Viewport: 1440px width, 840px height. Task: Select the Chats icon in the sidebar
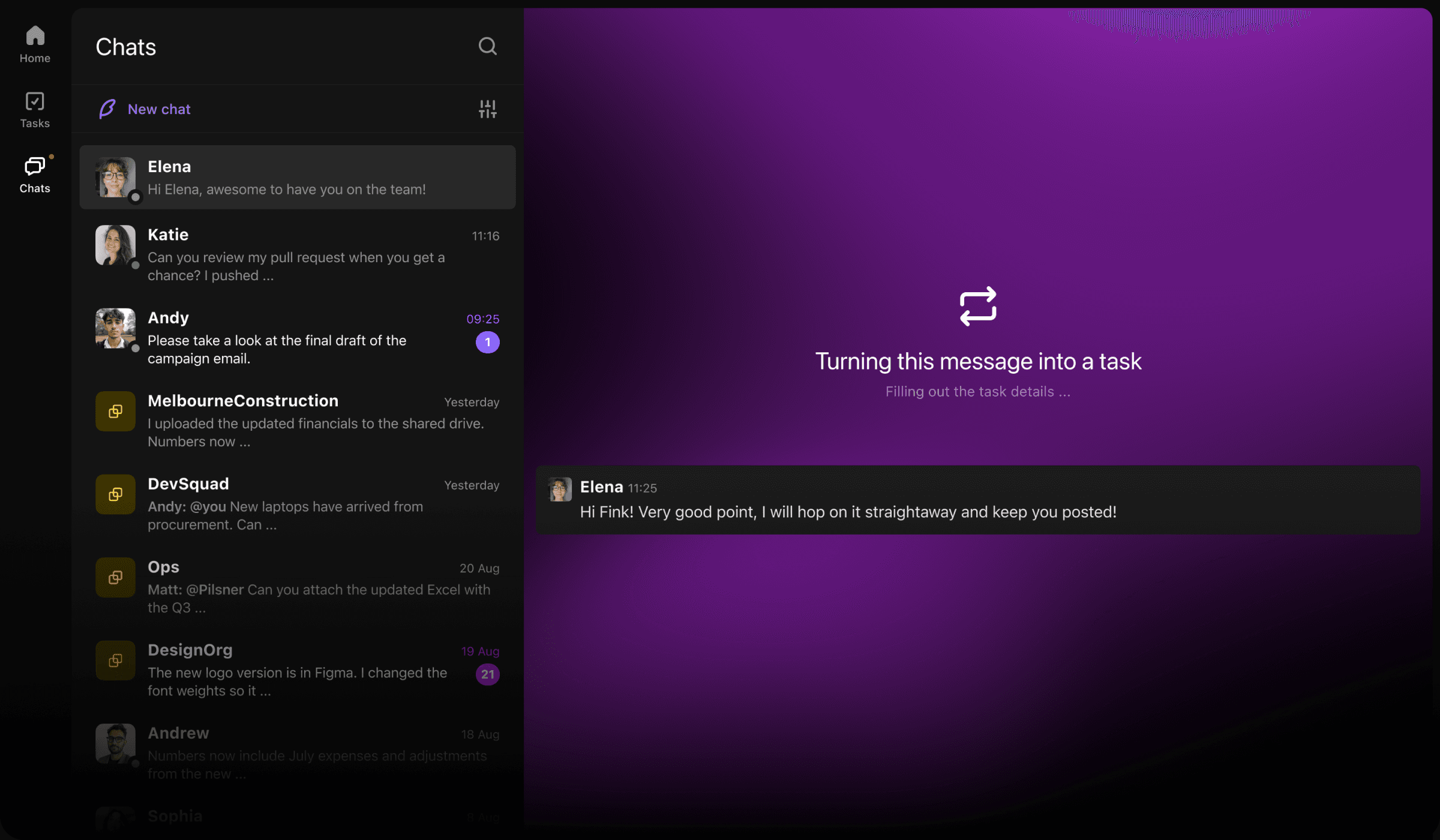tap(35, 173)
